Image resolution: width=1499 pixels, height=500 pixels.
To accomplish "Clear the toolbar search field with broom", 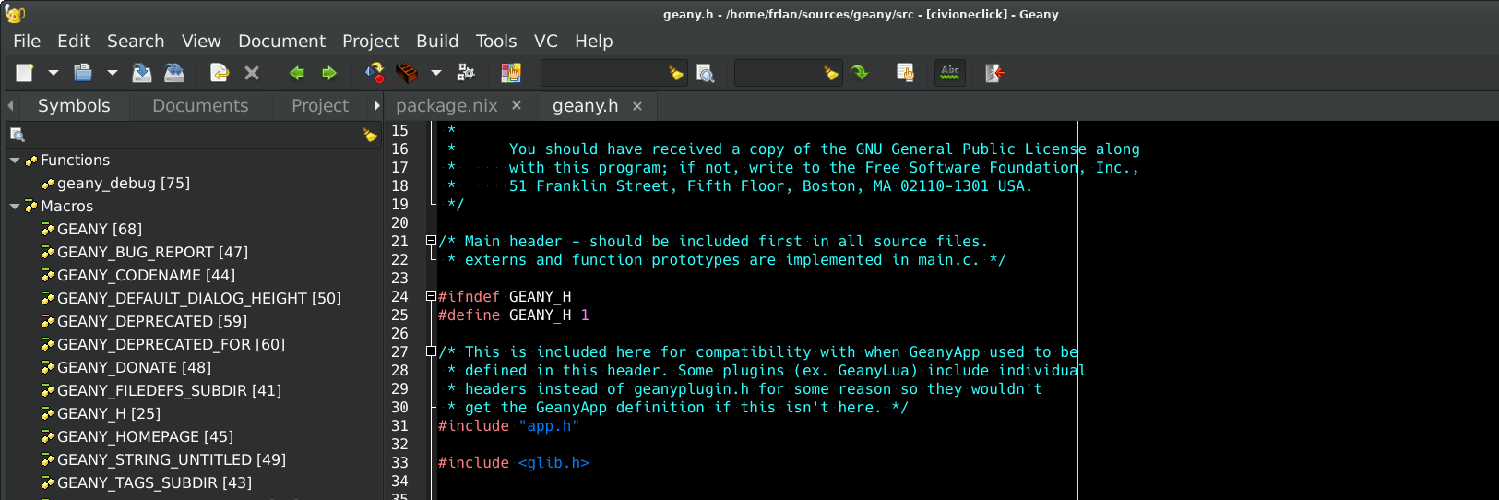I will click(x=677, y=73).
